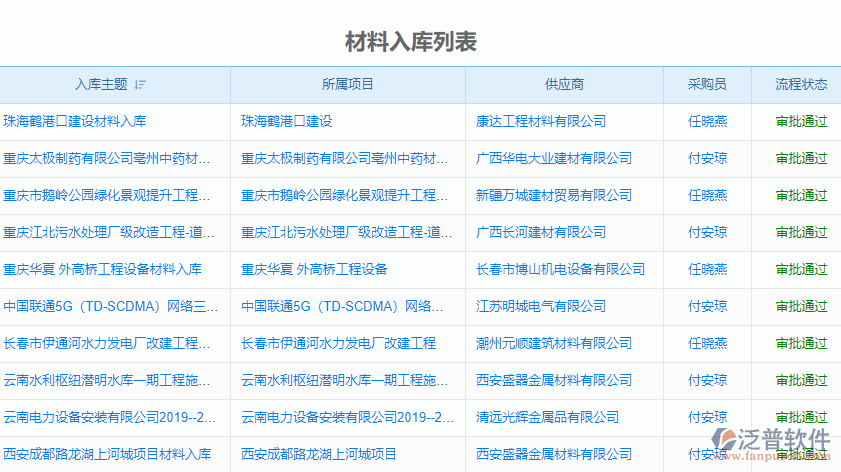Click the 材料入库列表 page title
This screenshot has height=472, width=841.
pos(411,42)
